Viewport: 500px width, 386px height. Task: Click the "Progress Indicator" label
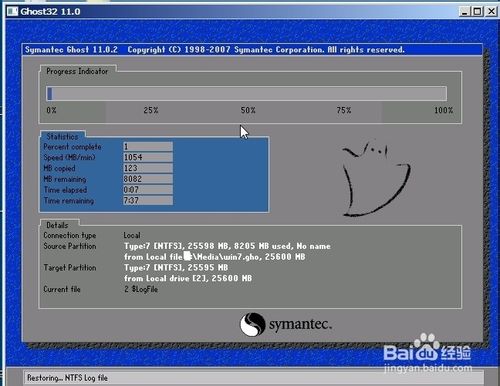pos(77,71)
